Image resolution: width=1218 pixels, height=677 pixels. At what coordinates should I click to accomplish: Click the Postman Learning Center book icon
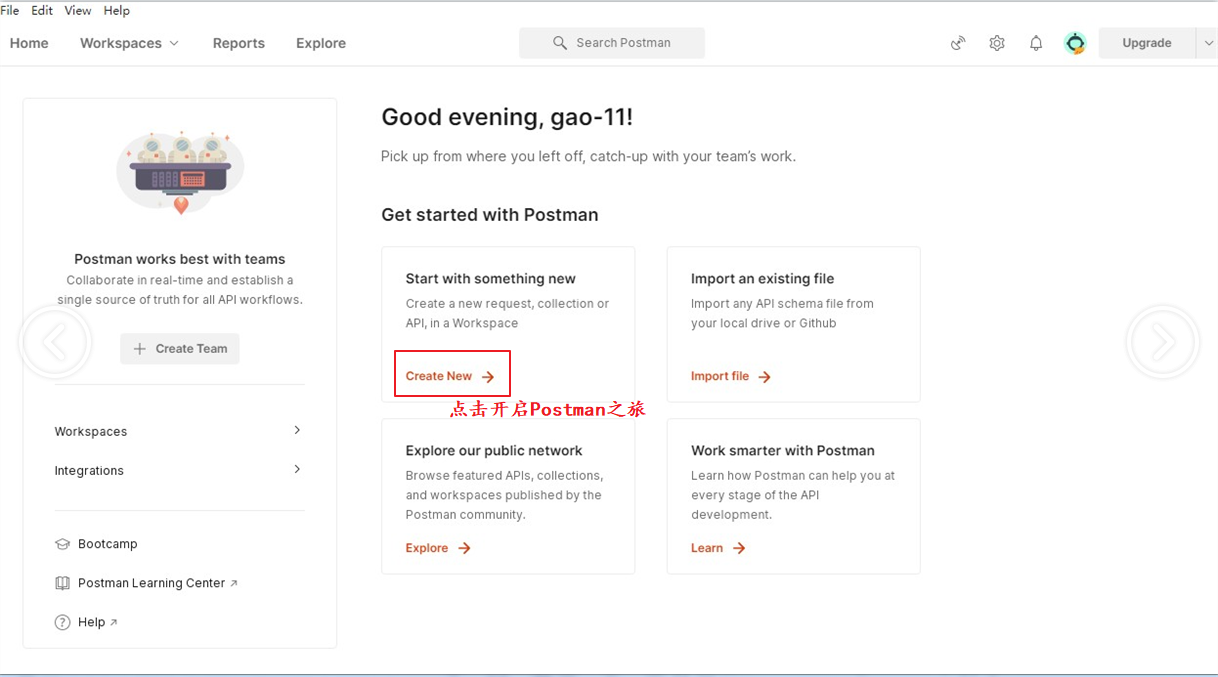(x=62, y=583)
